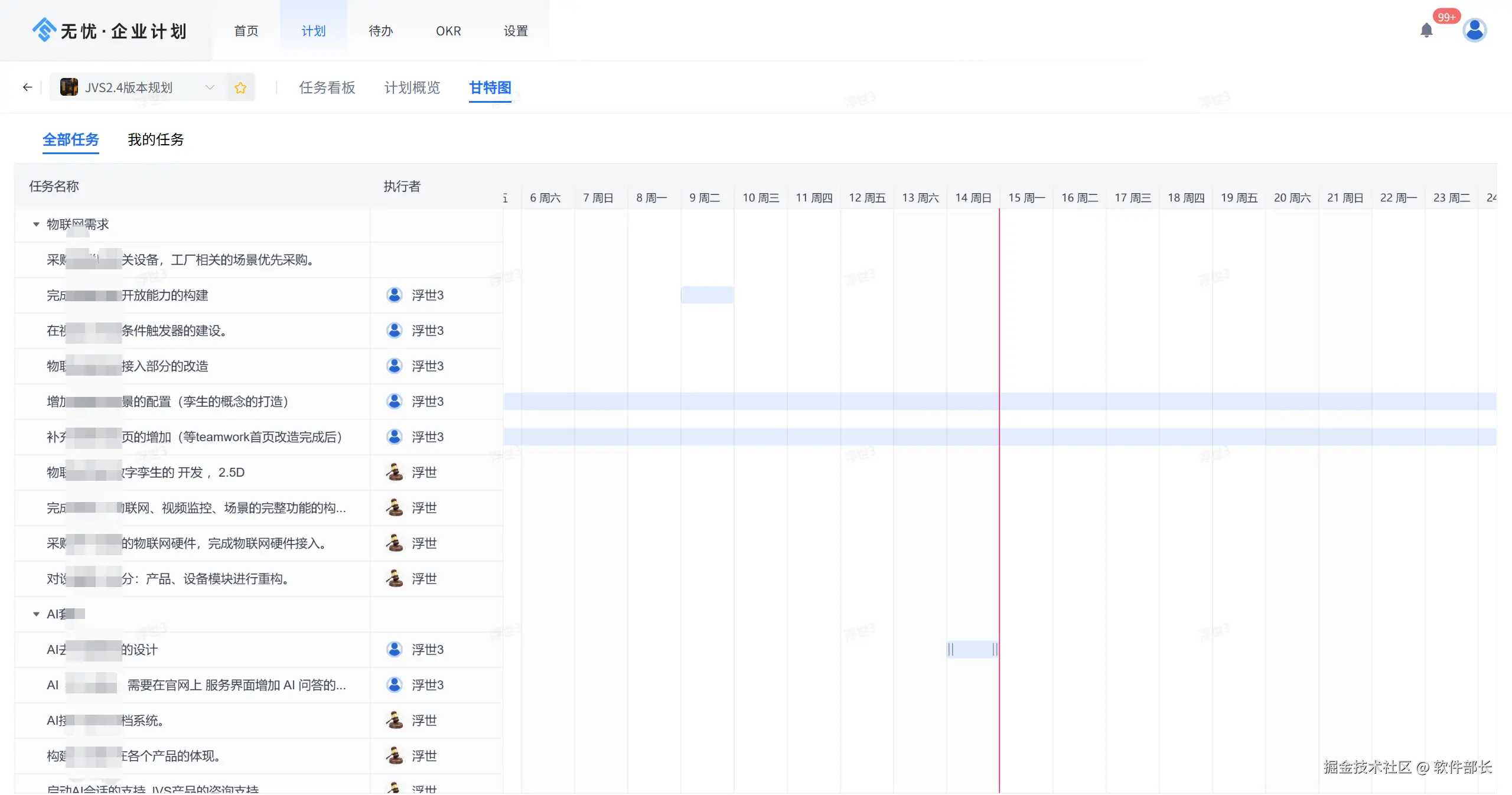Open the JVS2.4版本规划 project dropdown
1512x795 pixels.
coord(209,87)
